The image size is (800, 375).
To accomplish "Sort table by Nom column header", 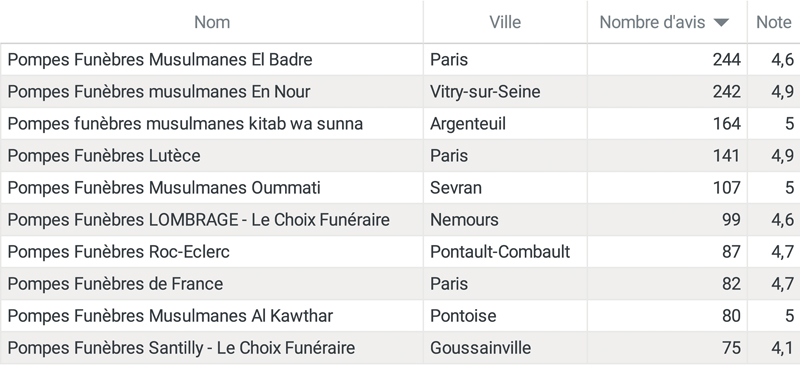I will coord(212,22).
